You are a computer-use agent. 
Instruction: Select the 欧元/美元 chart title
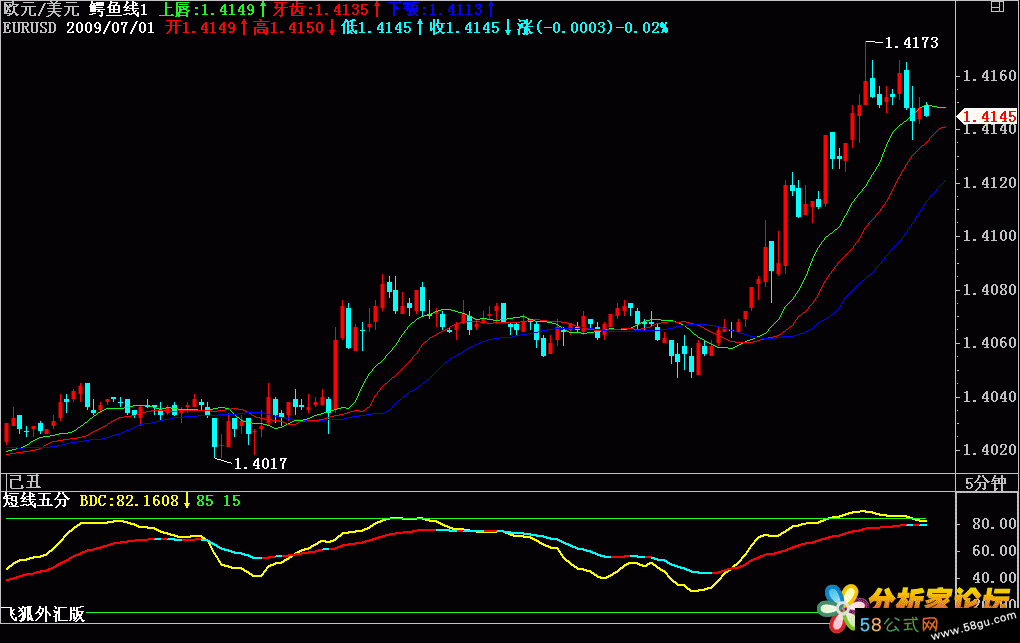click(x=41, y=9)
